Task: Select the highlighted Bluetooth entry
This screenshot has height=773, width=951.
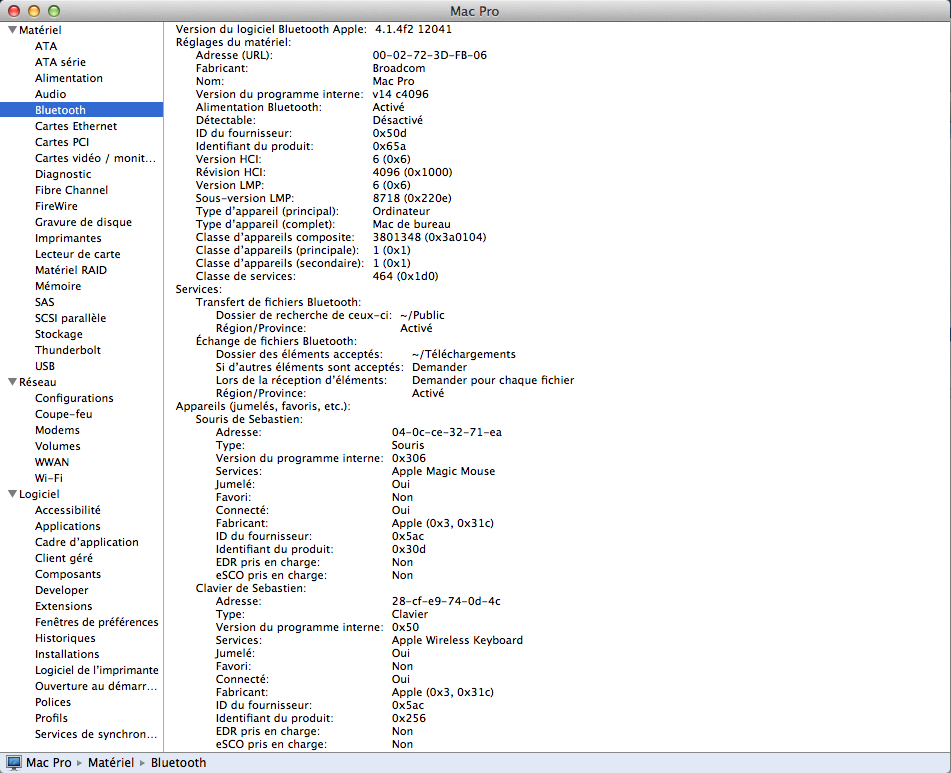Action: coord(81,110)
